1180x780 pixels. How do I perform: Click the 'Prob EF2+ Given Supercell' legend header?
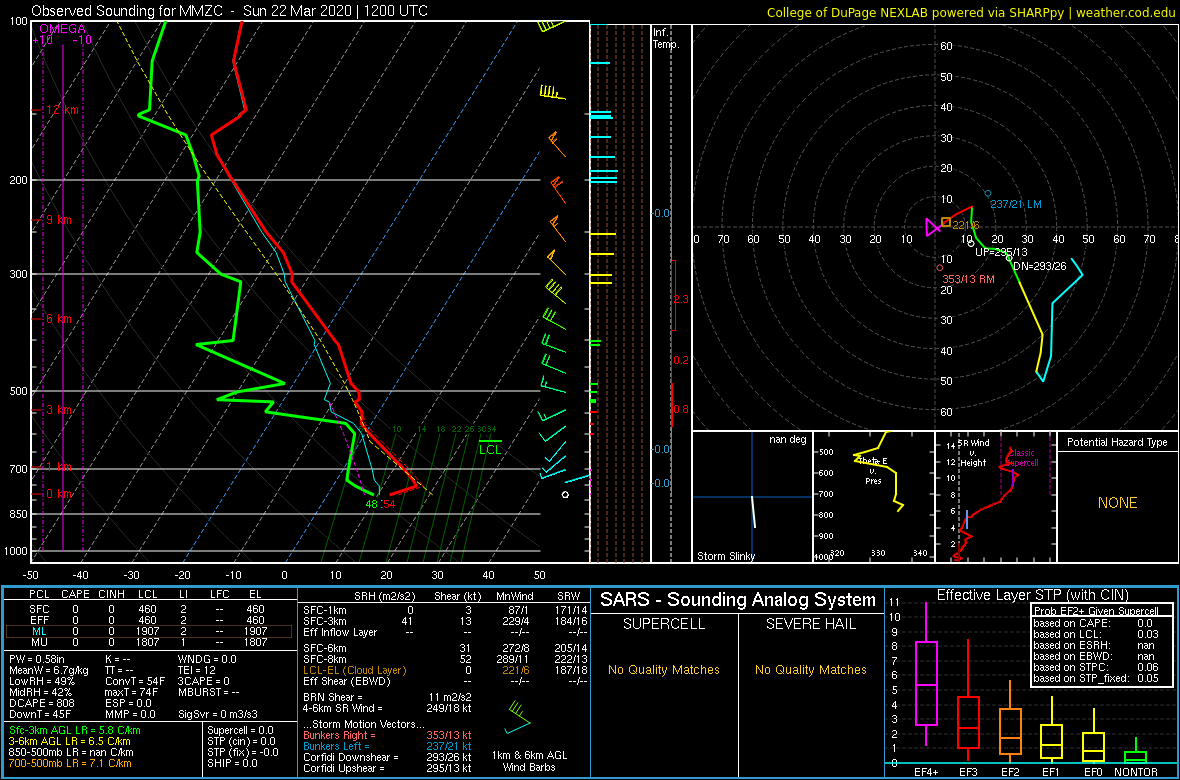(x=1096, y=611)
